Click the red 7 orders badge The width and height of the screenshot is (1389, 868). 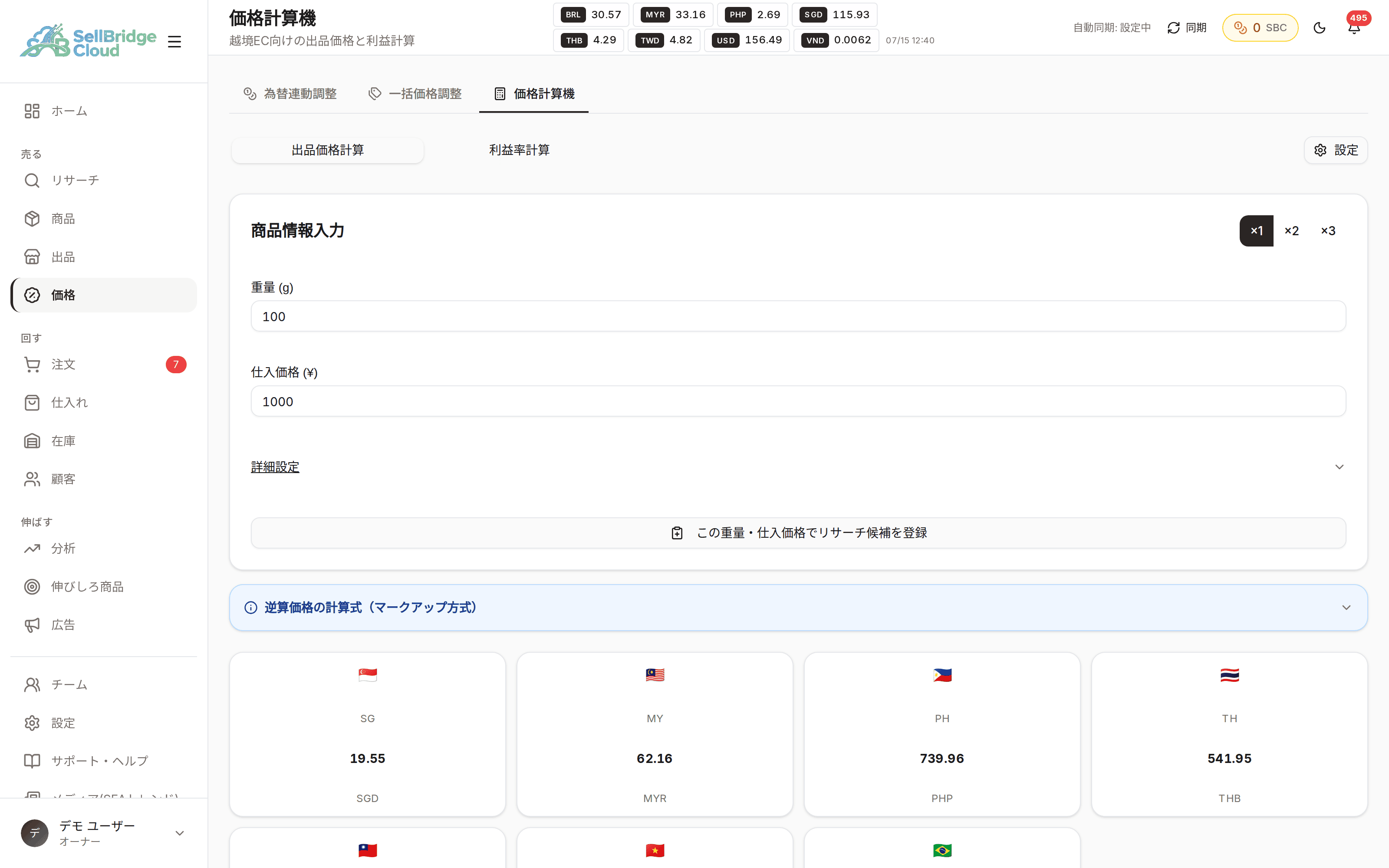176,365
